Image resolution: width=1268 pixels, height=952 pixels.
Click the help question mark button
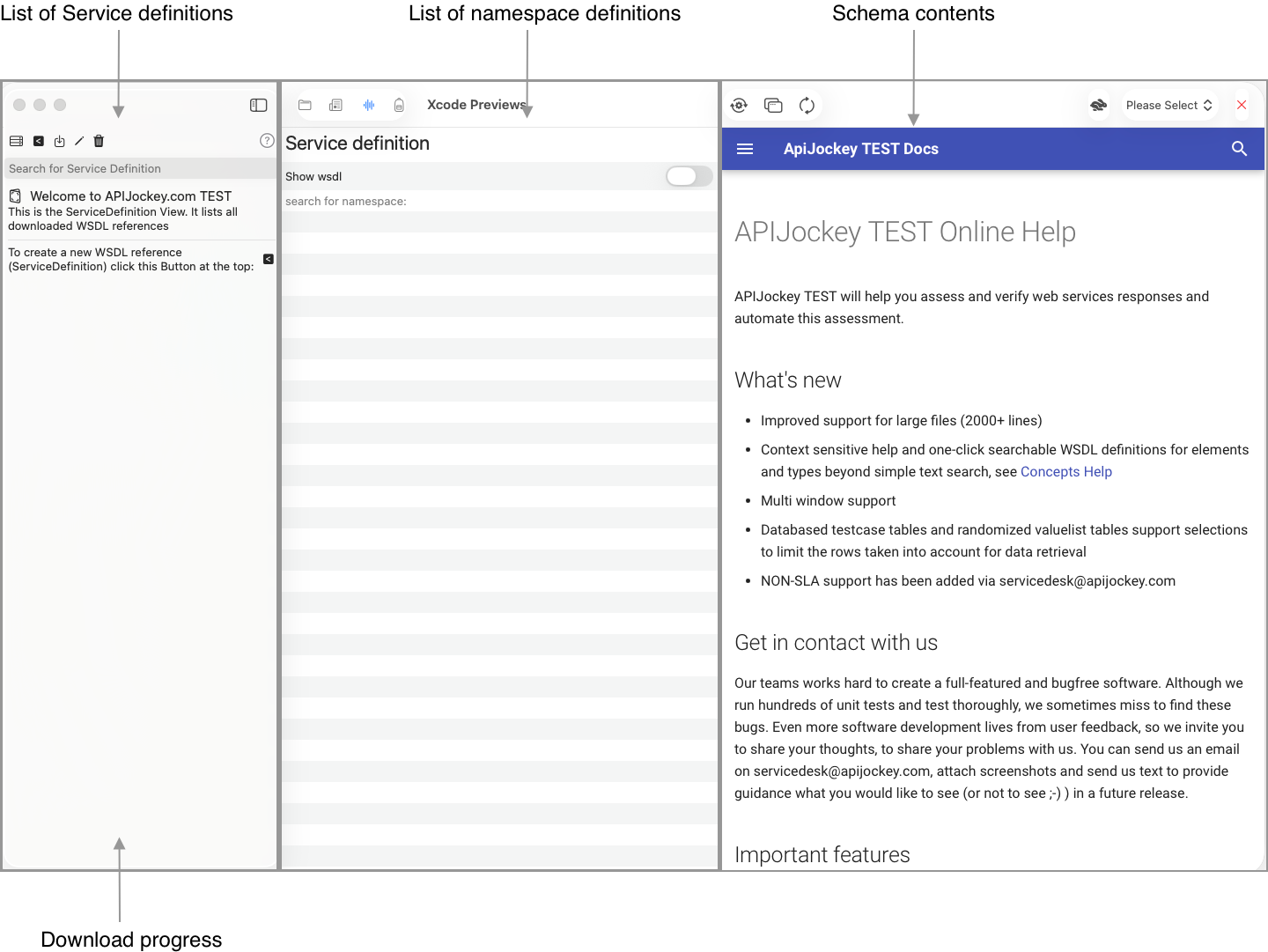(266, 140)
